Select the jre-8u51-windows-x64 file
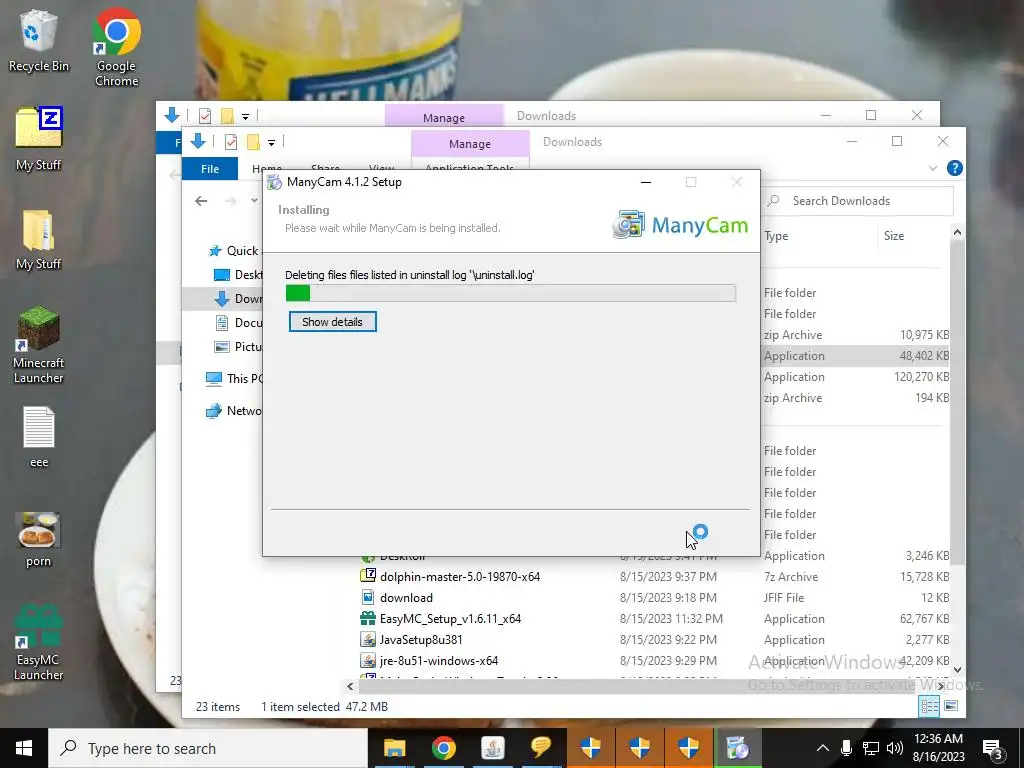The width and height of the screenshot is (1024, 768). click(439, 660)
